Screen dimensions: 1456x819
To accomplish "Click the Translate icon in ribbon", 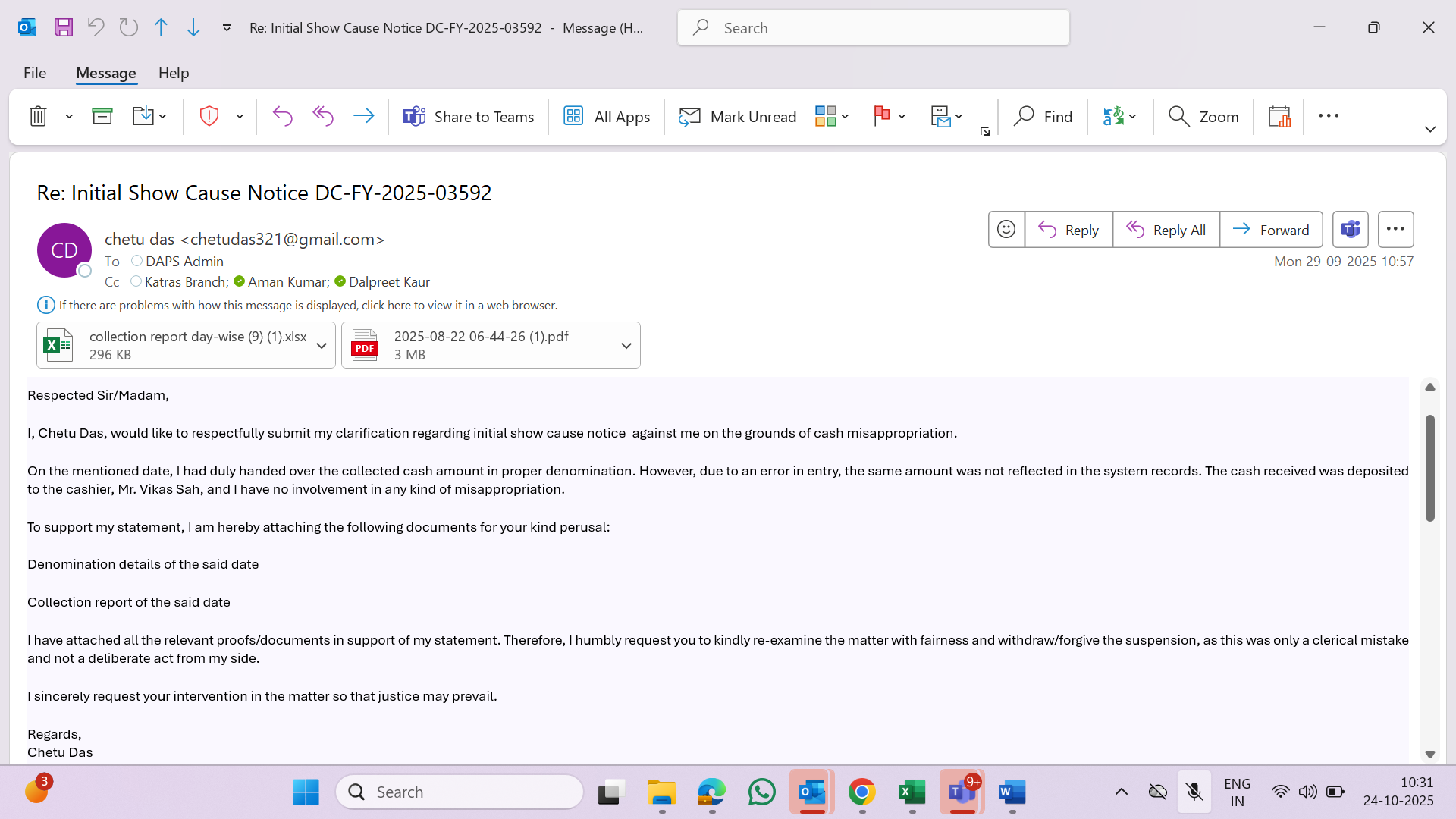I will 1112,117.
